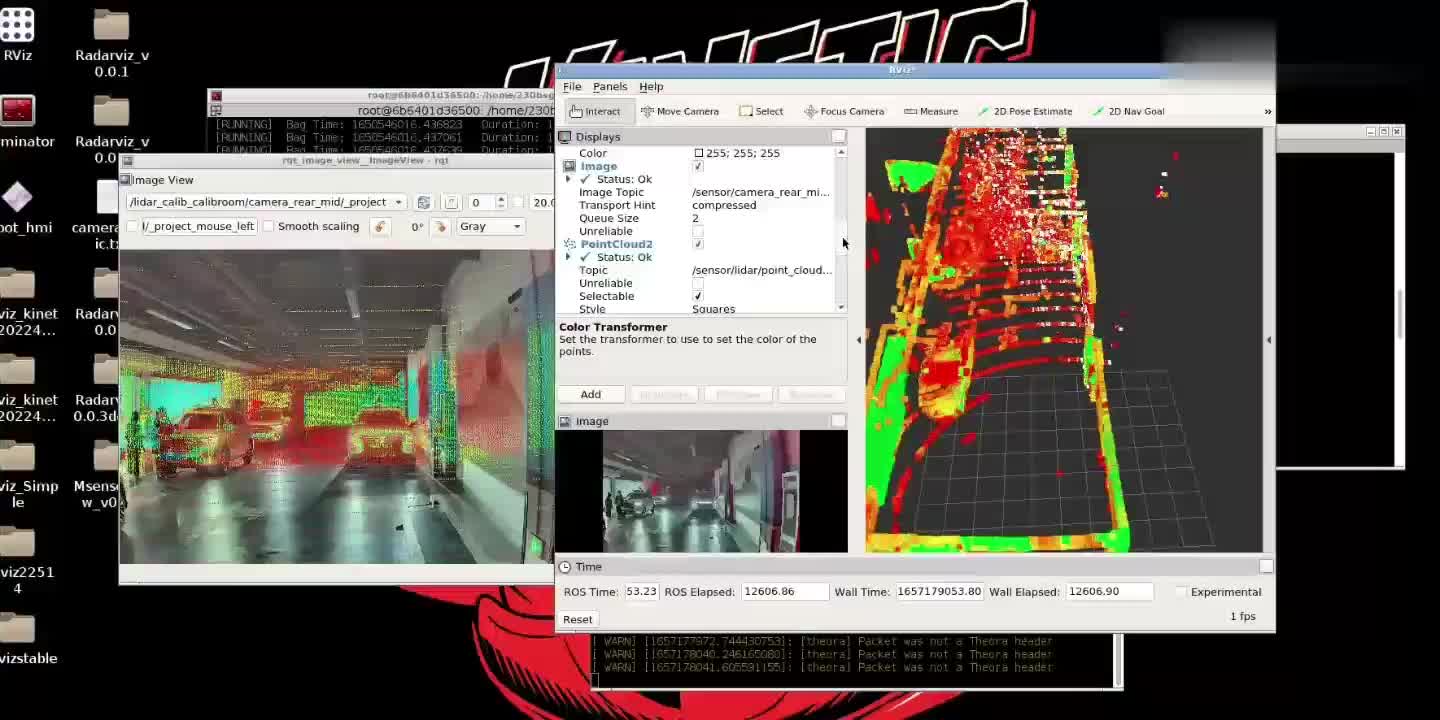This screenshot has width=1440, height=720.
Task: Float or close the Time panel
Action: tap(1266, 567)
